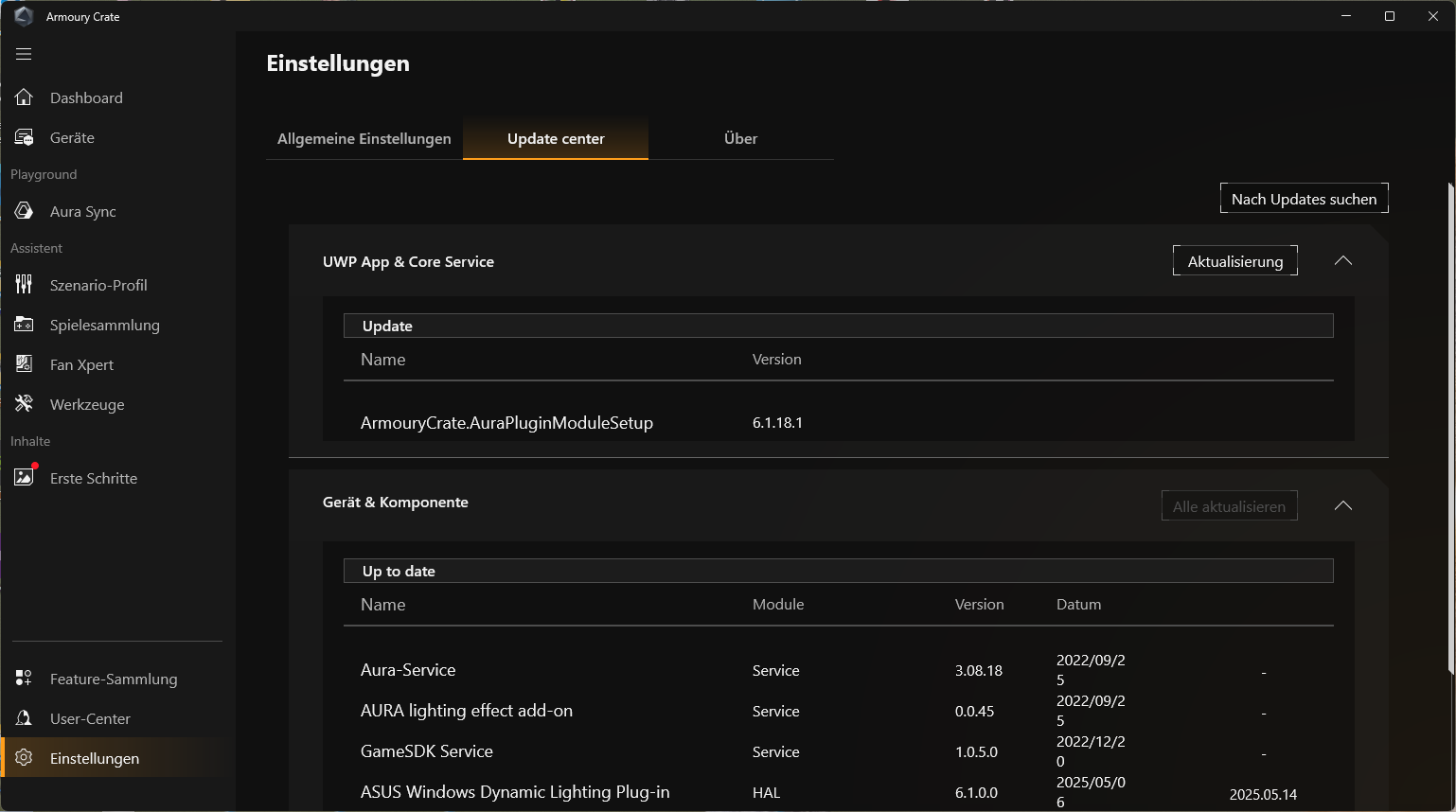Open Szenario-Profil sliders icon

[24, 285]
